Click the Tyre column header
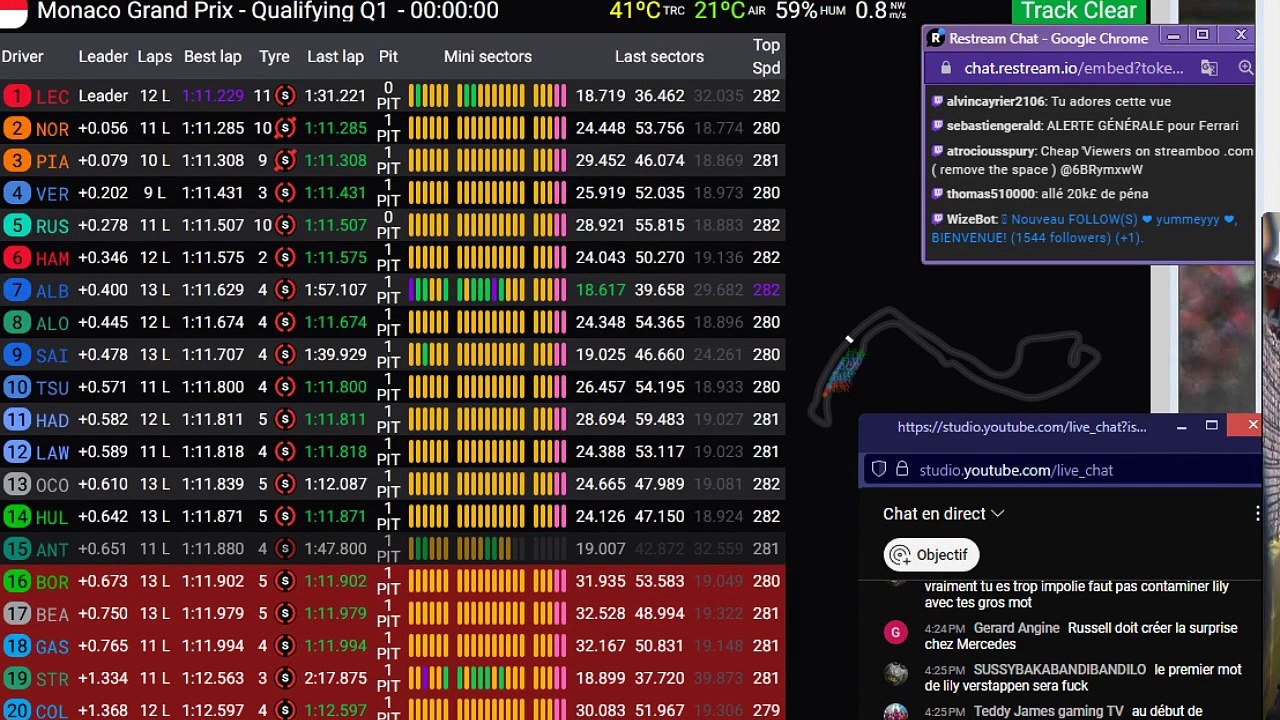 tap(274, 57)
